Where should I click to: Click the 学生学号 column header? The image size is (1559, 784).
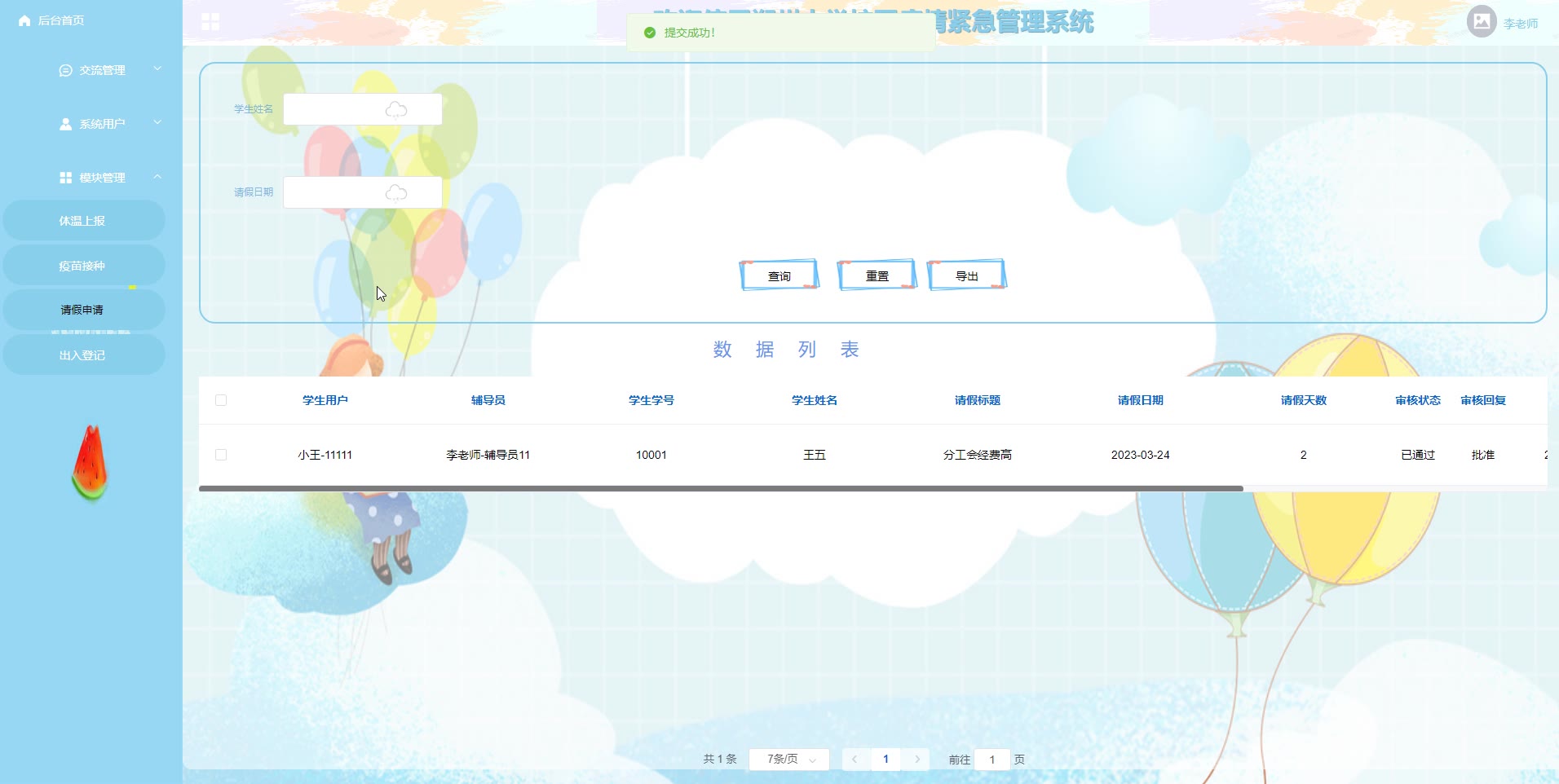tap(651, 400)
